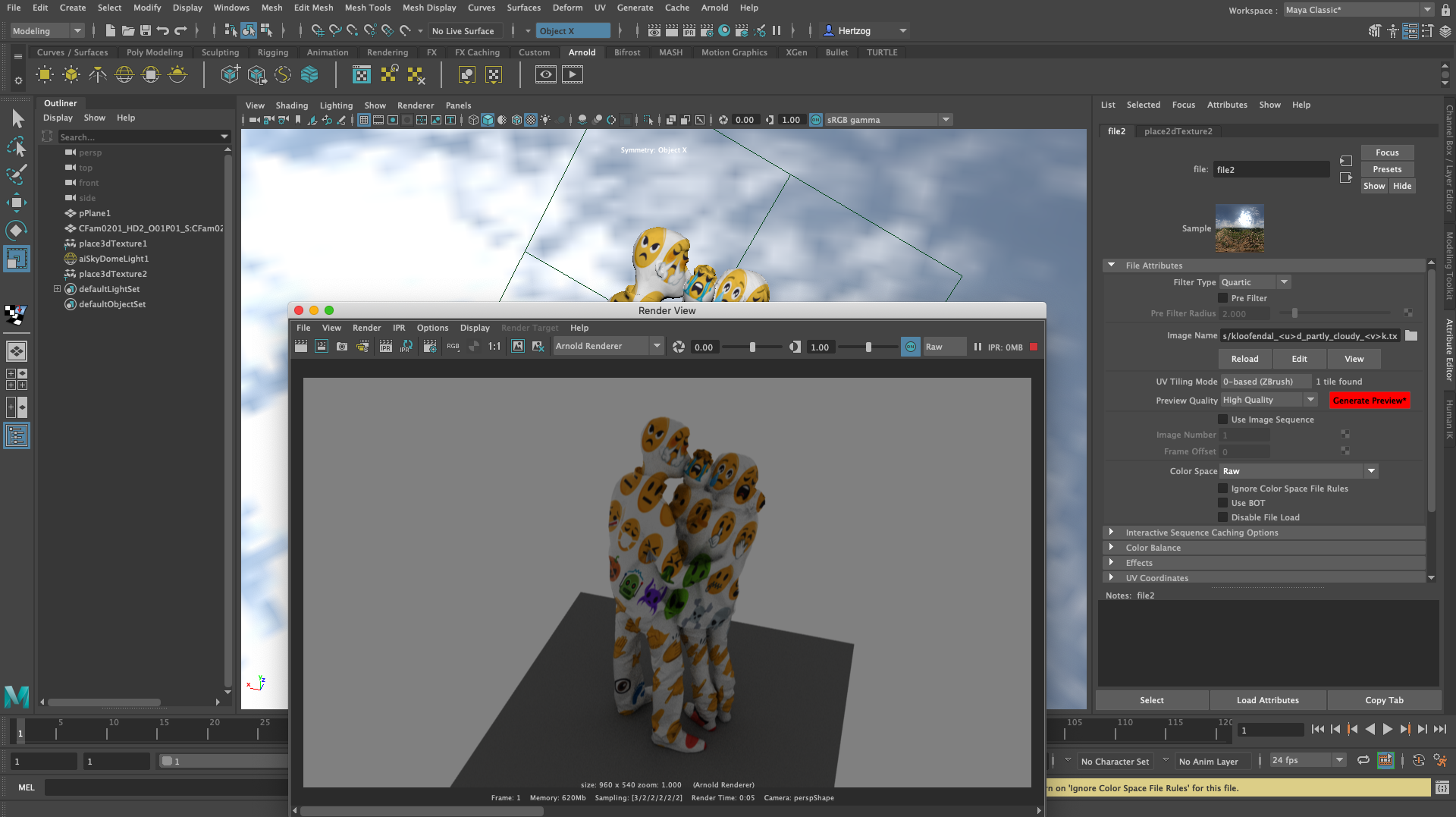
Task: Switch to the place2dTexture2 tab
Action: coord(1178,131)
